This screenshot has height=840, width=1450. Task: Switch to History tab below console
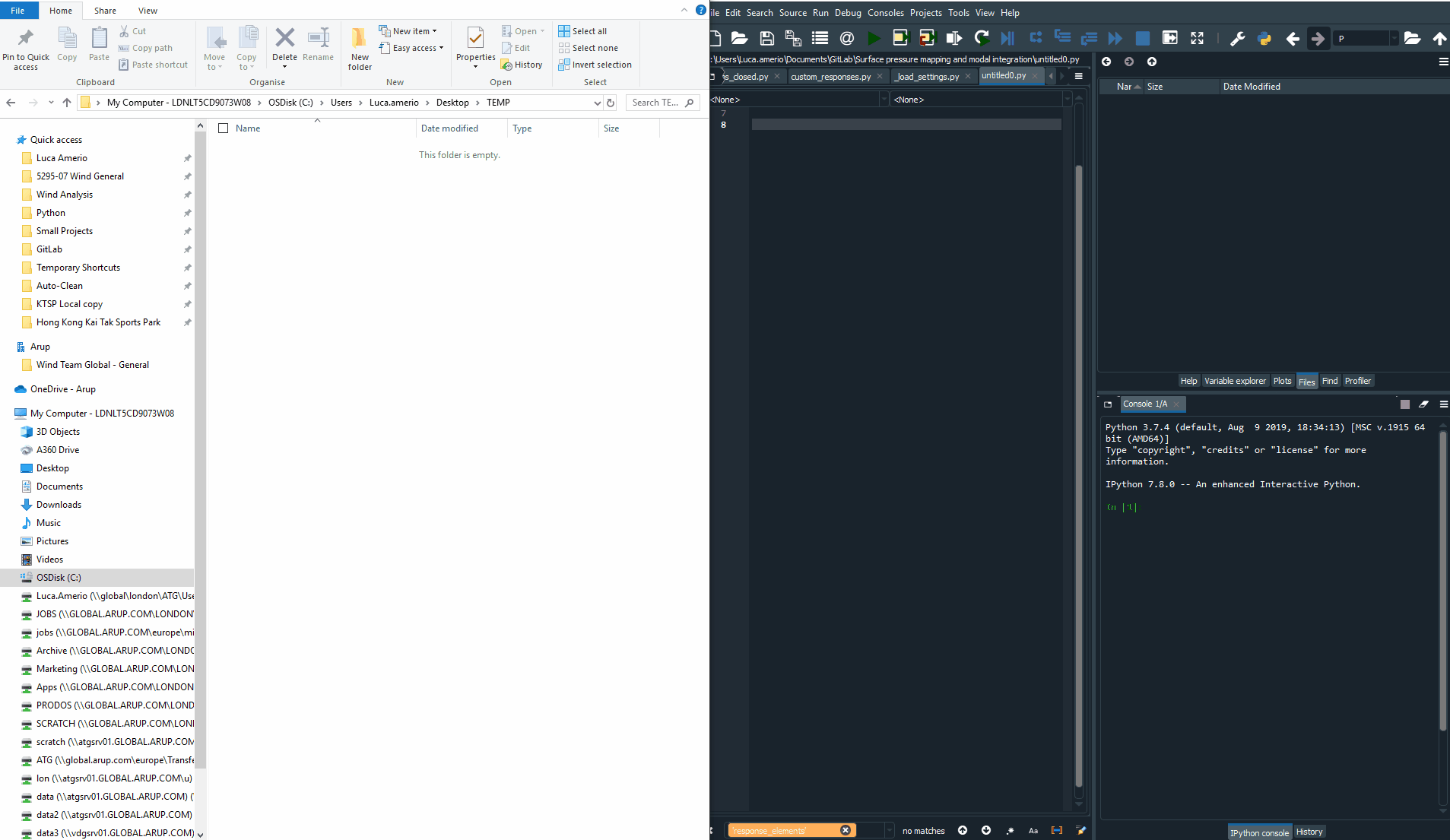pyautogui.click(x=1309, y=832)
